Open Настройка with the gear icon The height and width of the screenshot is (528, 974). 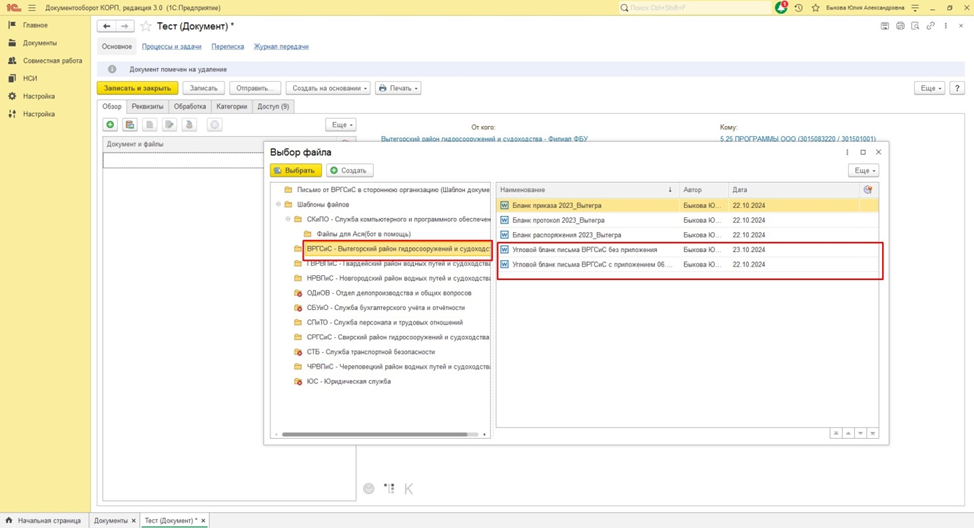pyautogui.click(x=39, y=96)
